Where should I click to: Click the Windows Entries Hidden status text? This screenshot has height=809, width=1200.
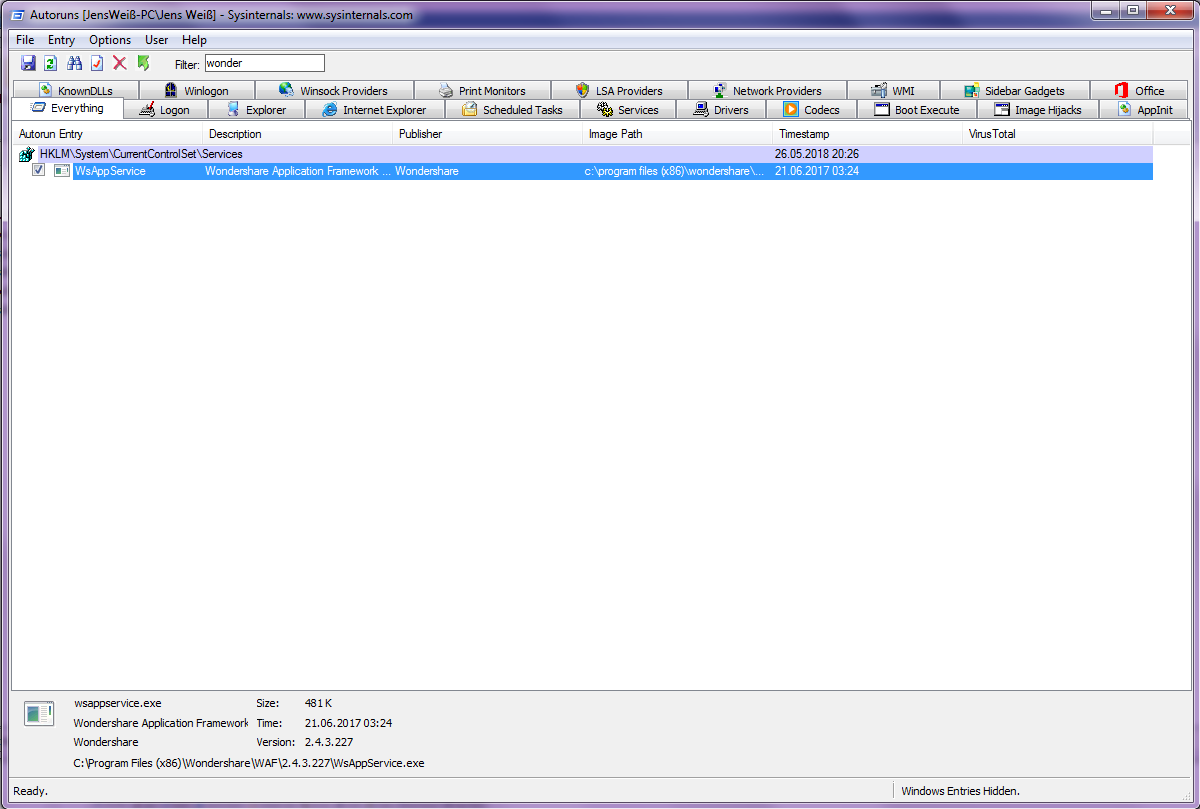pos(960,791)
